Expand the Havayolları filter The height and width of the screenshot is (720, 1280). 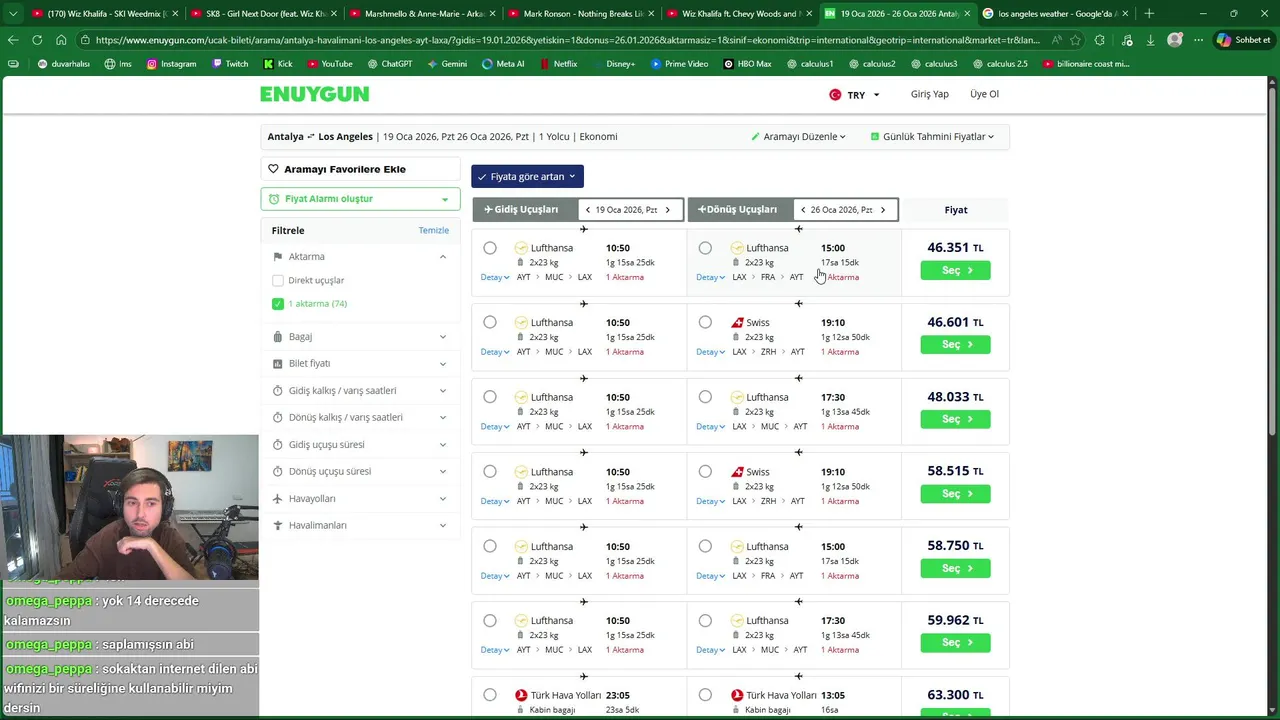point(360,499)
